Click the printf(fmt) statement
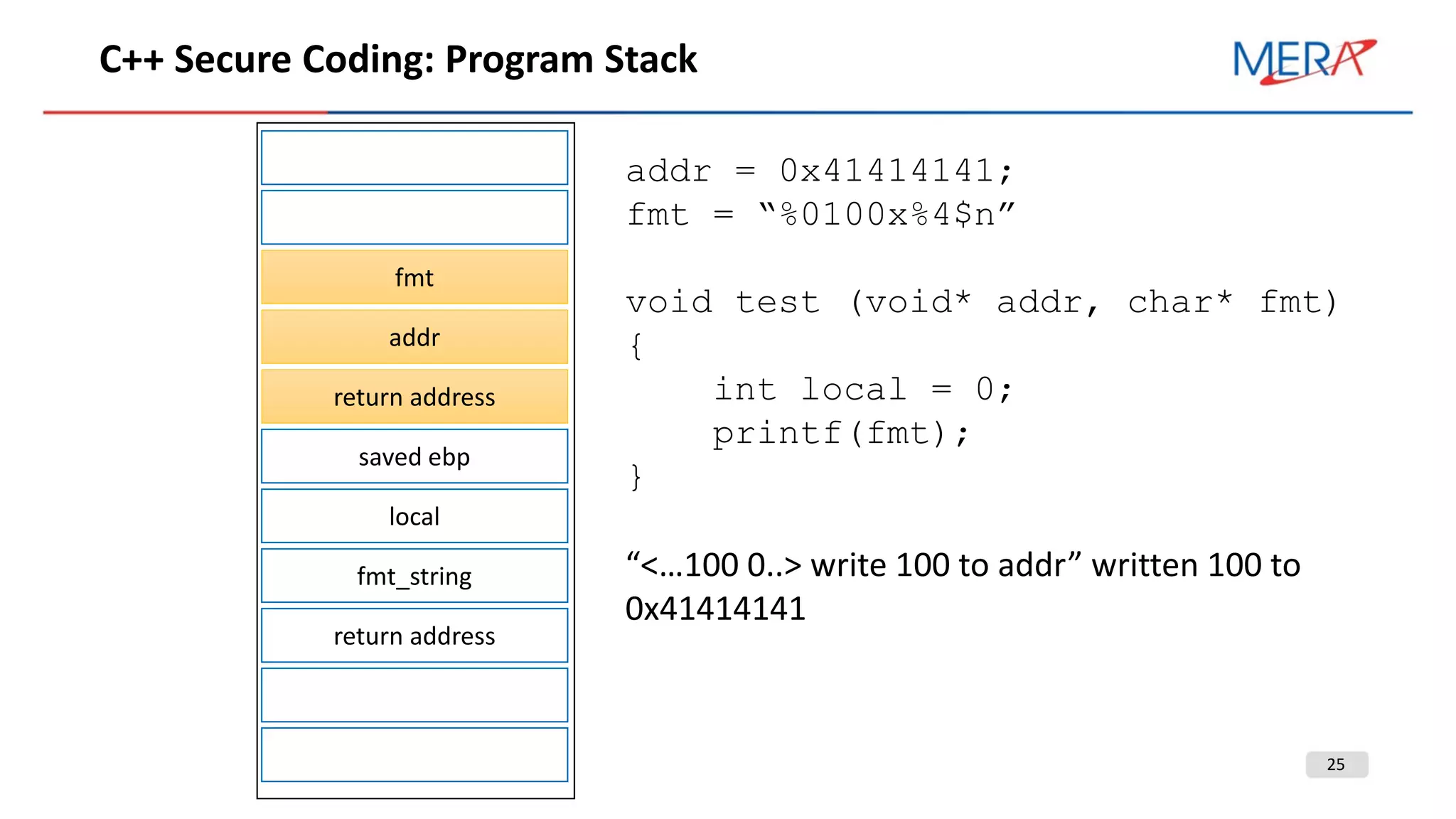1456x819 pixels. tap(840, 434)
